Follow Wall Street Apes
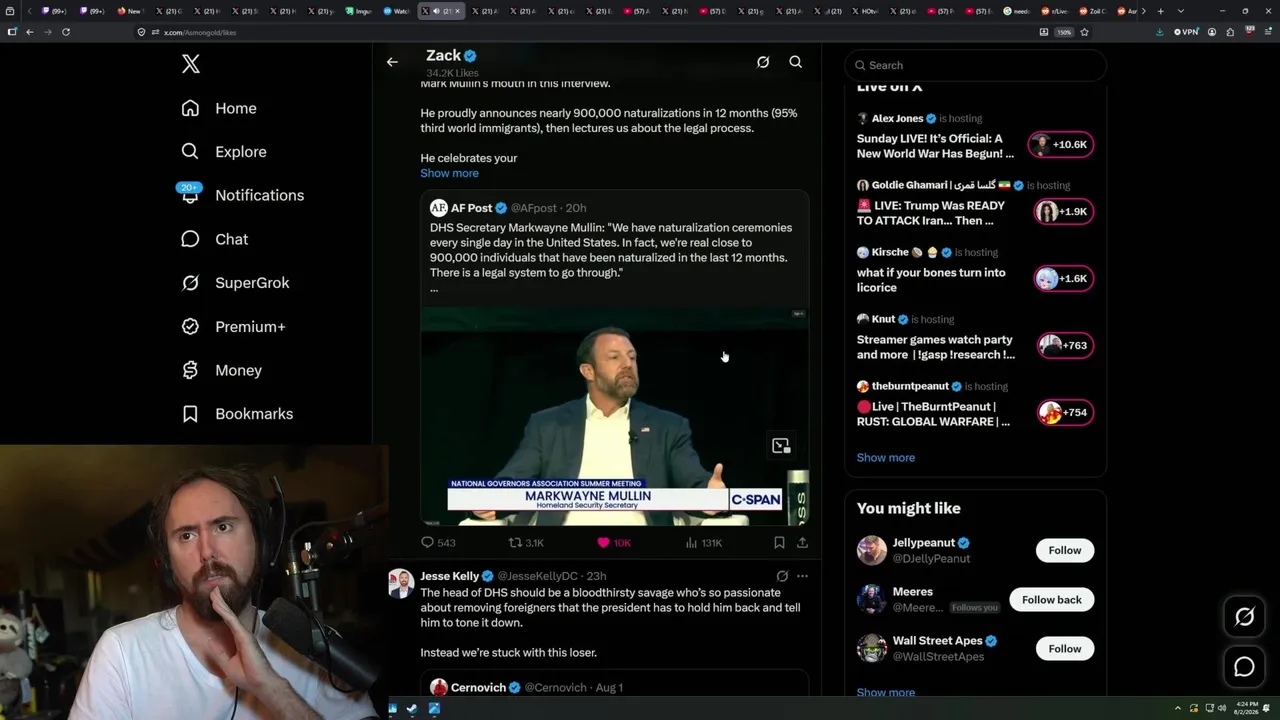The image size is (1280, 720). point(1065,649)
